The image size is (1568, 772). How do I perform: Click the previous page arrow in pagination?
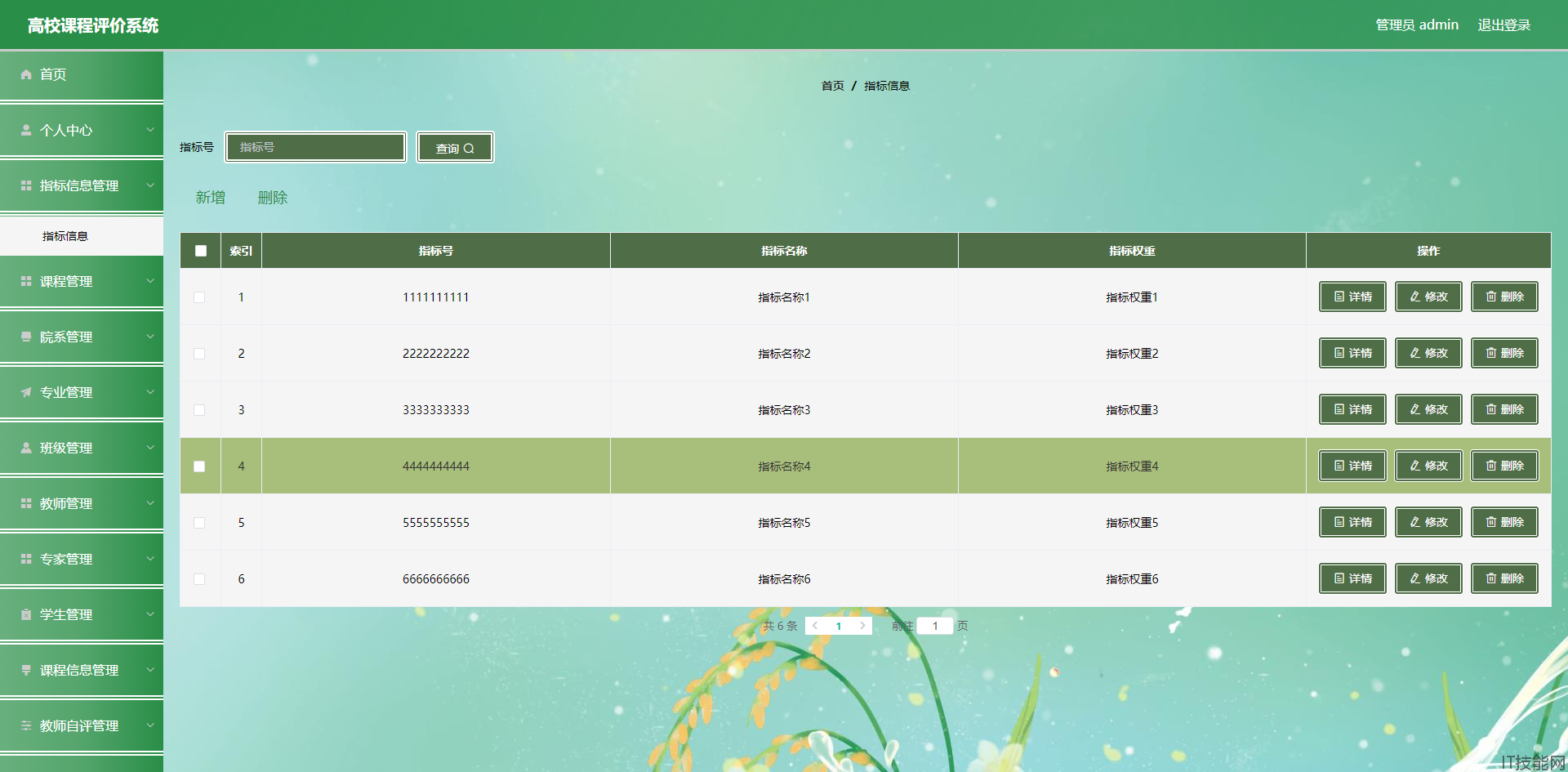pos(815,626)
